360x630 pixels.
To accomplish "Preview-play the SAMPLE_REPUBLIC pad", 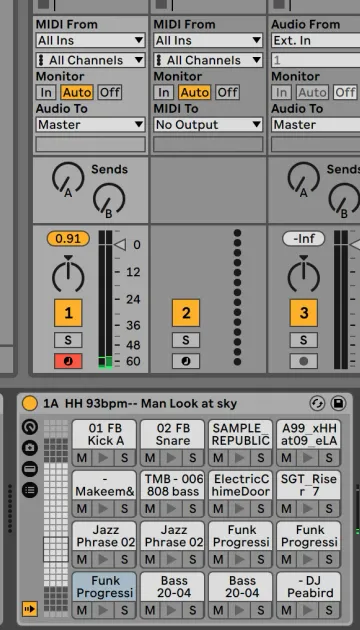I will (x=240, y=458).
